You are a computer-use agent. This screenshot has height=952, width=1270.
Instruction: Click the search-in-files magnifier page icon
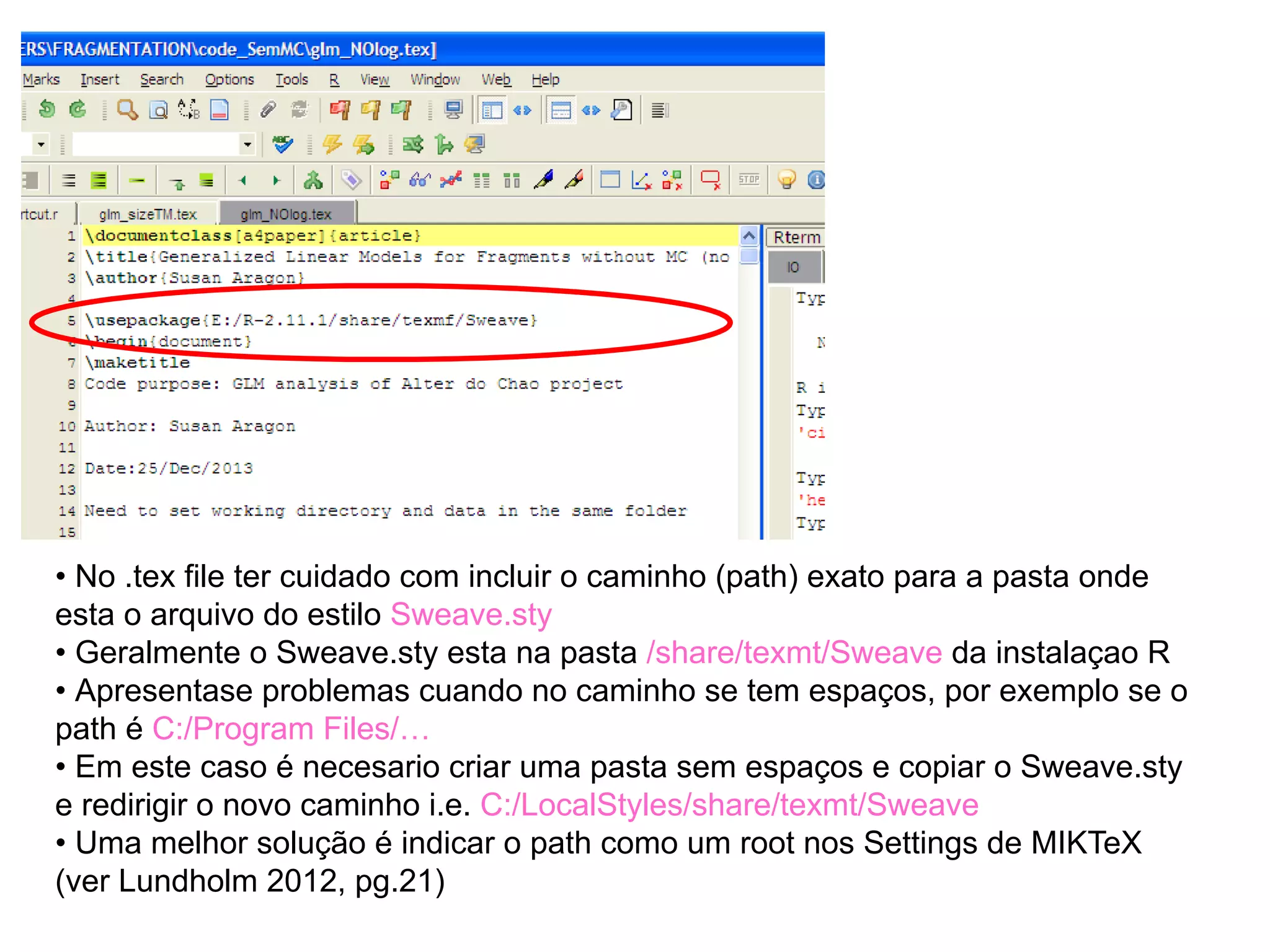click(159, 110)
